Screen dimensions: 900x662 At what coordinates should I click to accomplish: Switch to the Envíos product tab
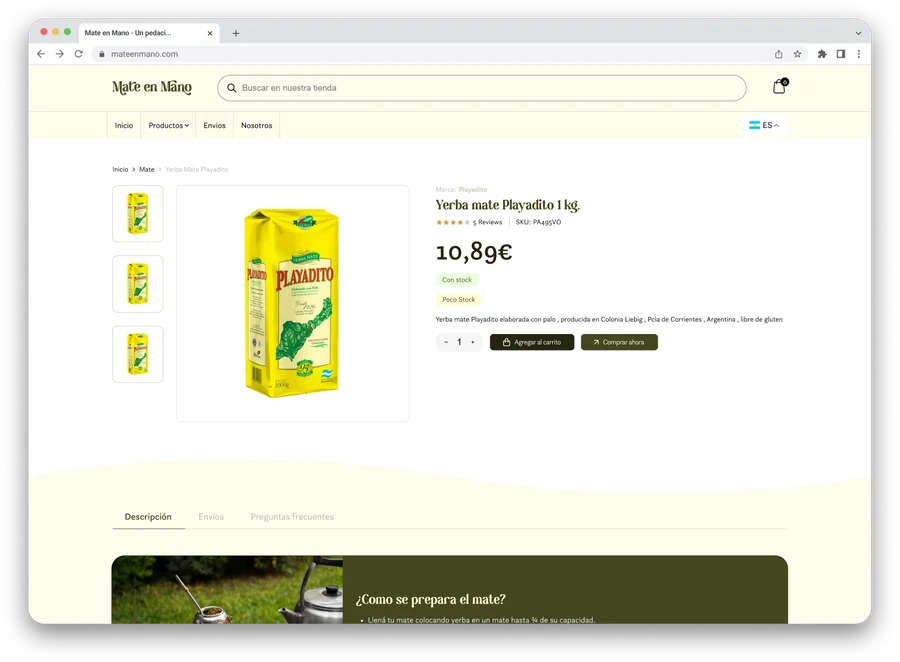(x=211, y=517)
